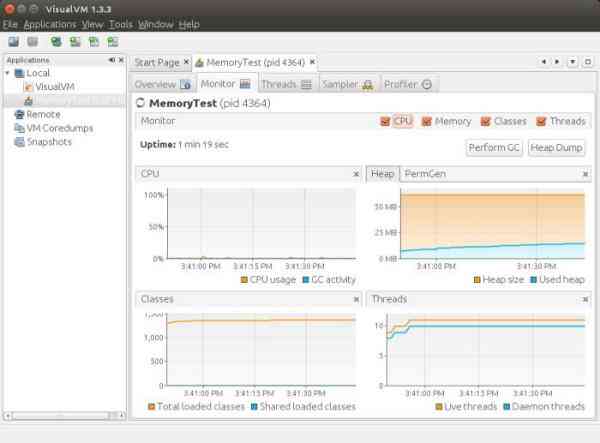Click the Add JMX Connection toolbar icon

56,41
